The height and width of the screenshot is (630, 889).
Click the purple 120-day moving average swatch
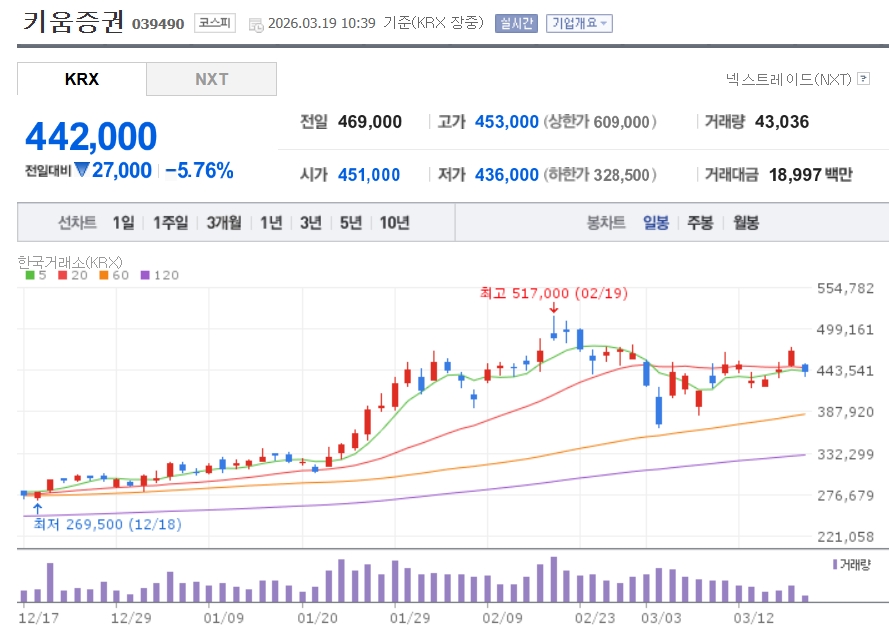pyautogui.click(x=146, y=275)
